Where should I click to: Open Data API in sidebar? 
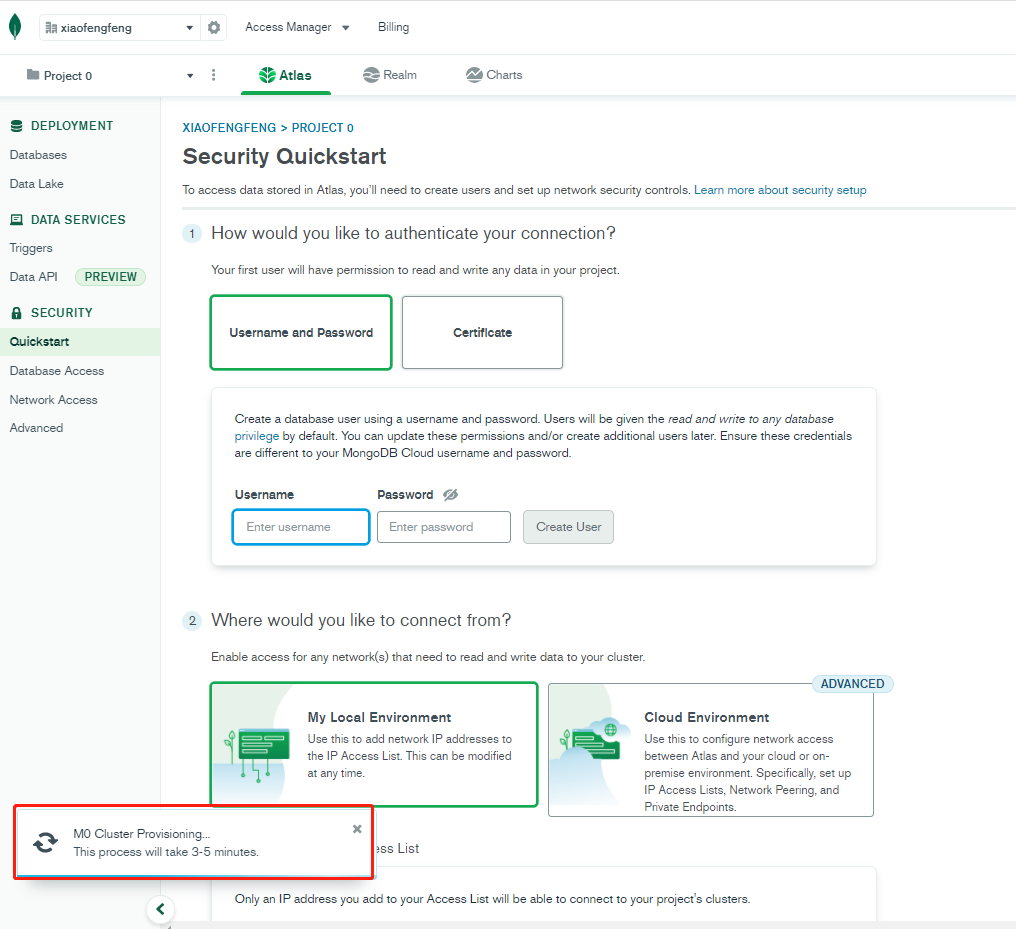[34, 277]
